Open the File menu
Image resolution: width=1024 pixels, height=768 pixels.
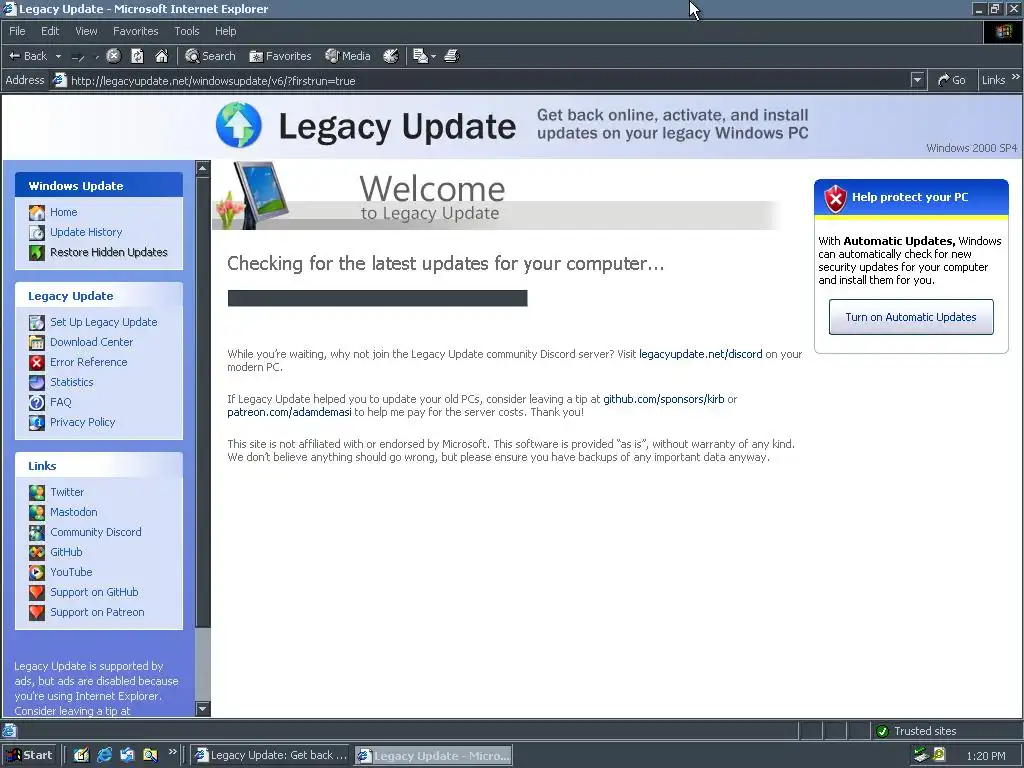(17, 31)
